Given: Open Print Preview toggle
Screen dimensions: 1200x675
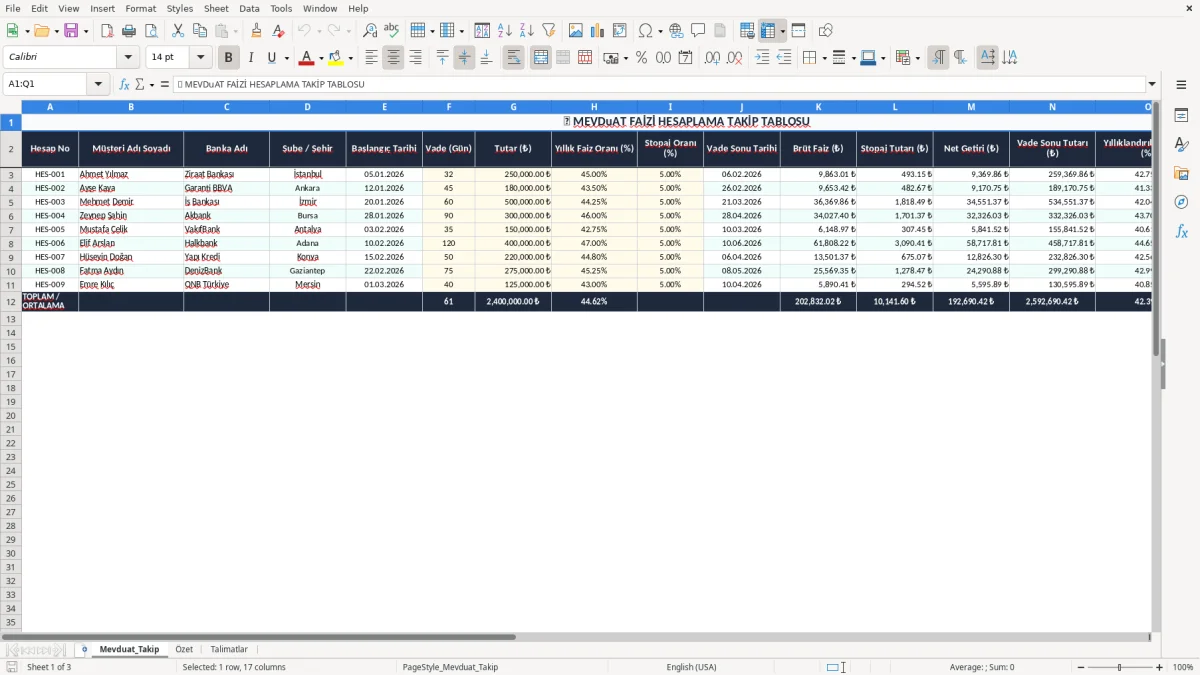Looking at the screenshot, I should click(x=150, y=31).
